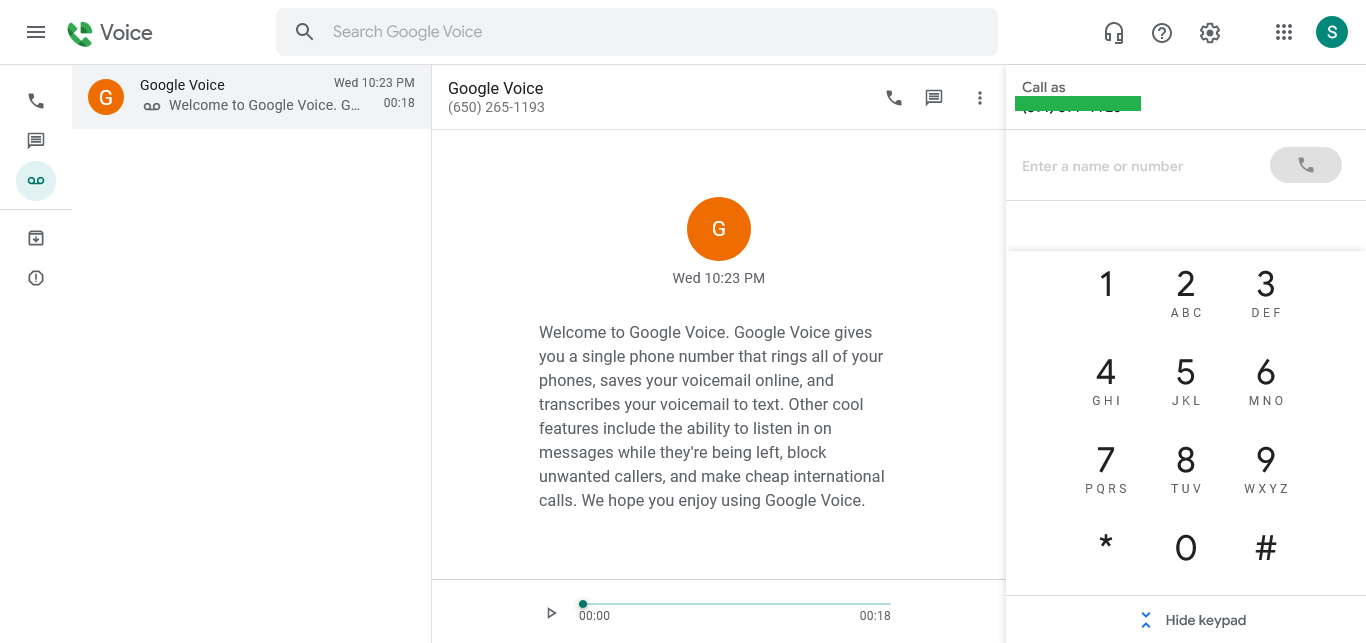Screen dimensions: 1366x643
Task: Click the Enter a name or number field
Action: [1135, 166]
